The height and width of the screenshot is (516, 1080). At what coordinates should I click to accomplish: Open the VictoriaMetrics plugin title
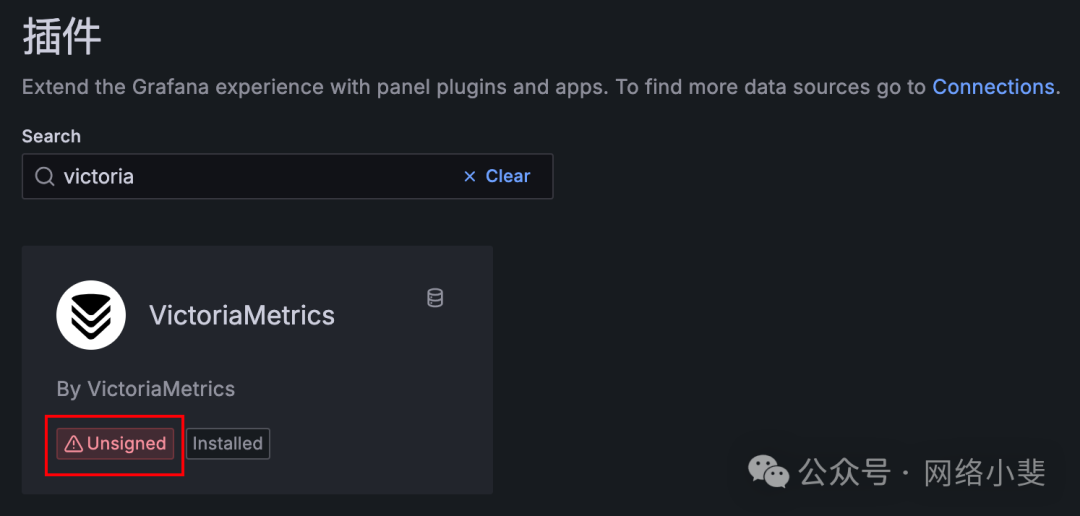[242, 315]
